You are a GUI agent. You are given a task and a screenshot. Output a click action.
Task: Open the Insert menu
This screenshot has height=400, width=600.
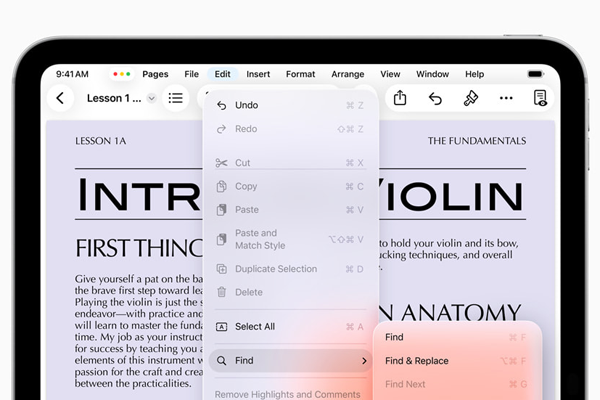coord(258,74)
